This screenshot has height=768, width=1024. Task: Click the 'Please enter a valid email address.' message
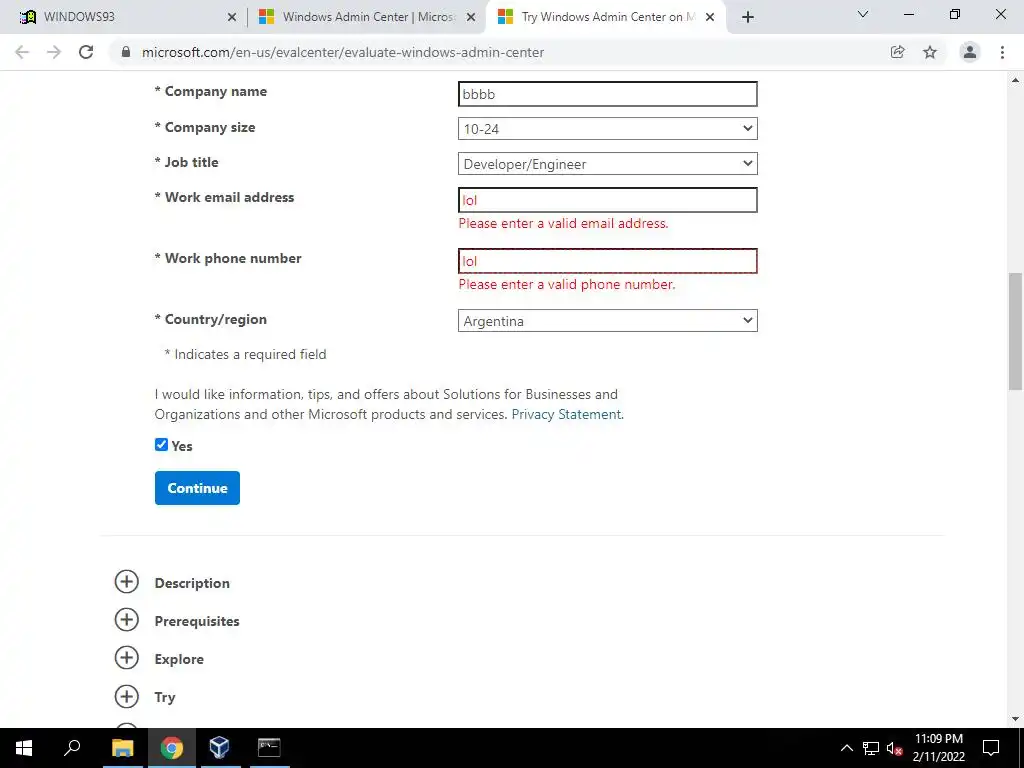(564, 223)
